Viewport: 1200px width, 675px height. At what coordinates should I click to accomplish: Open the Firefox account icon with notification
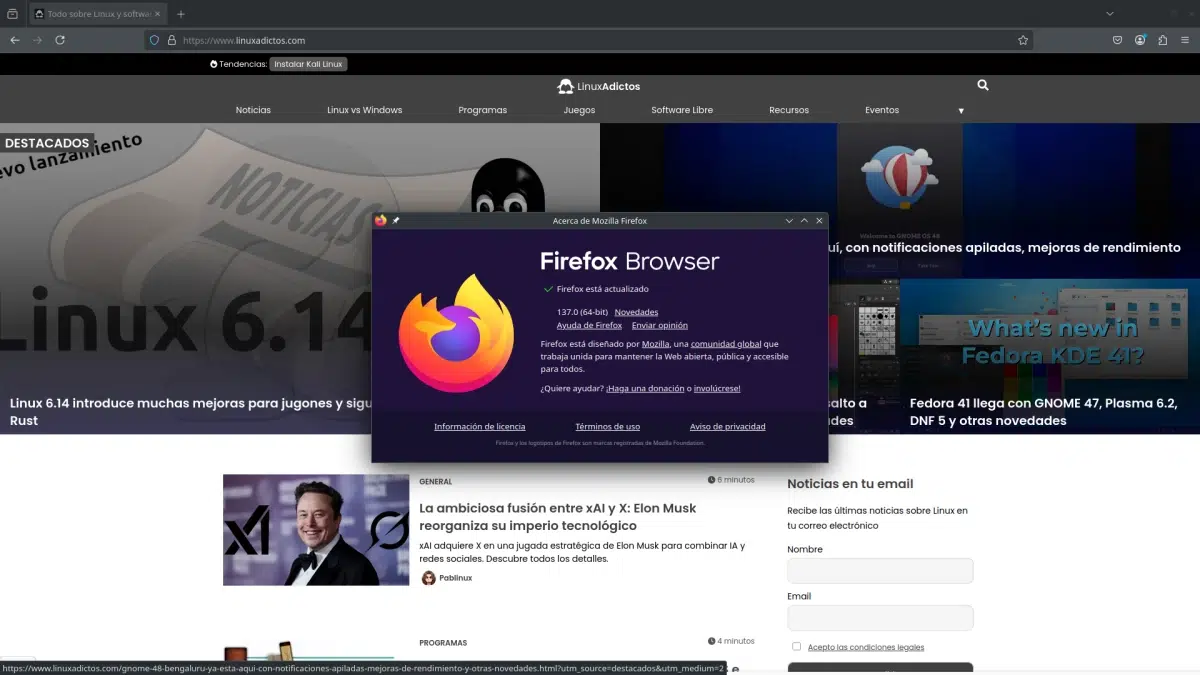[x=1140, y=40]
